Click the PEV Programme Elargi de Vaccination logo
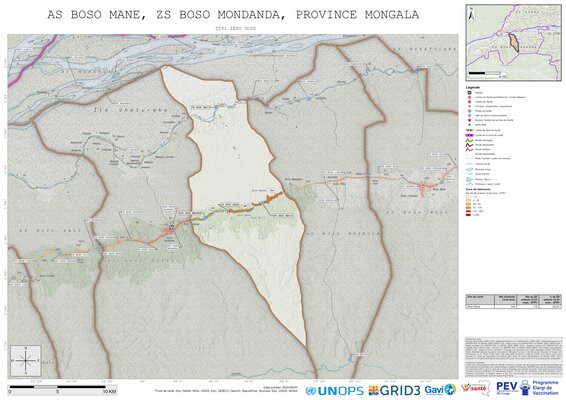566x400 pixels. (x=527, y=388)
